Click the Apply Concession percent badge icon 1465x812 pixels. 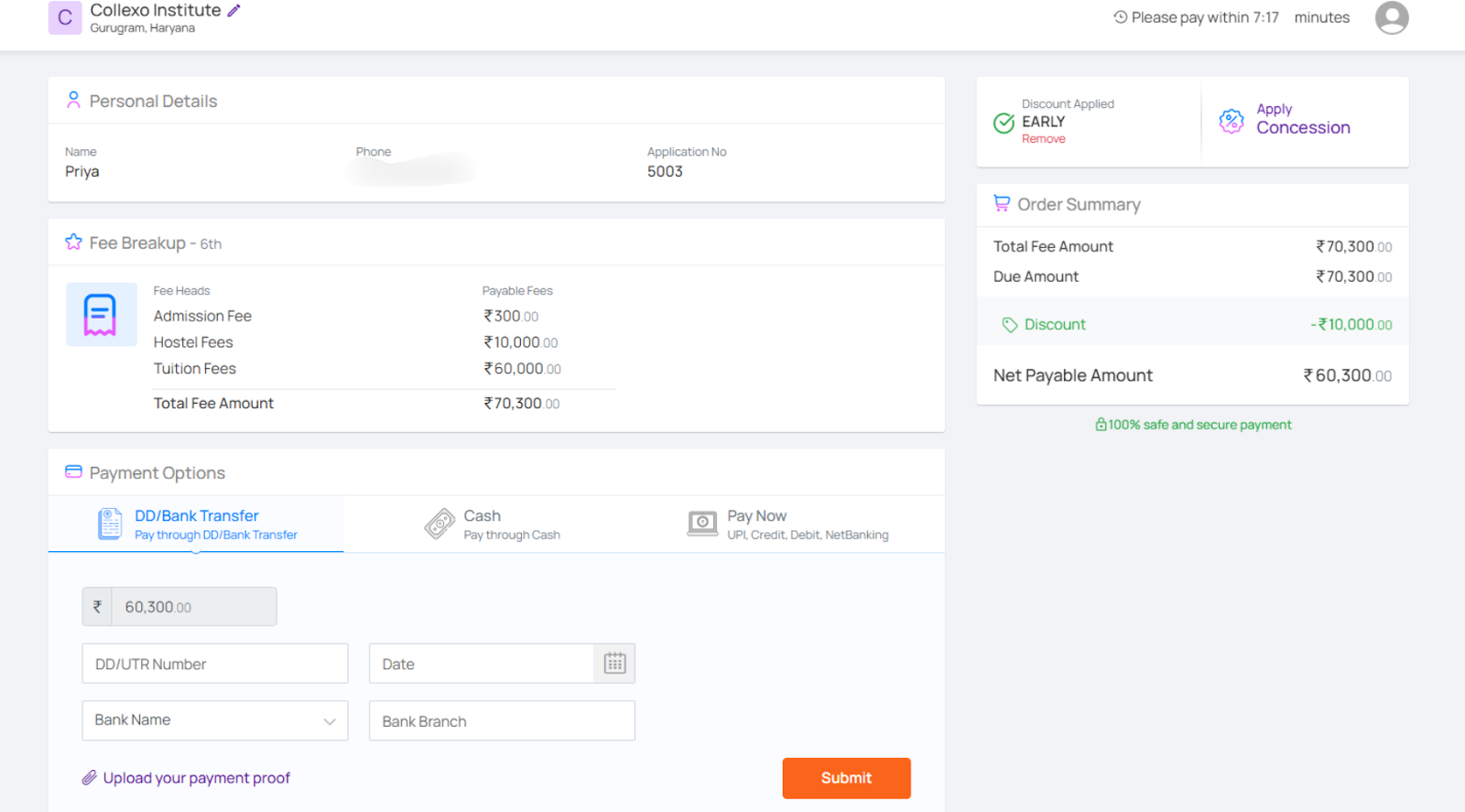[1232, 121]
